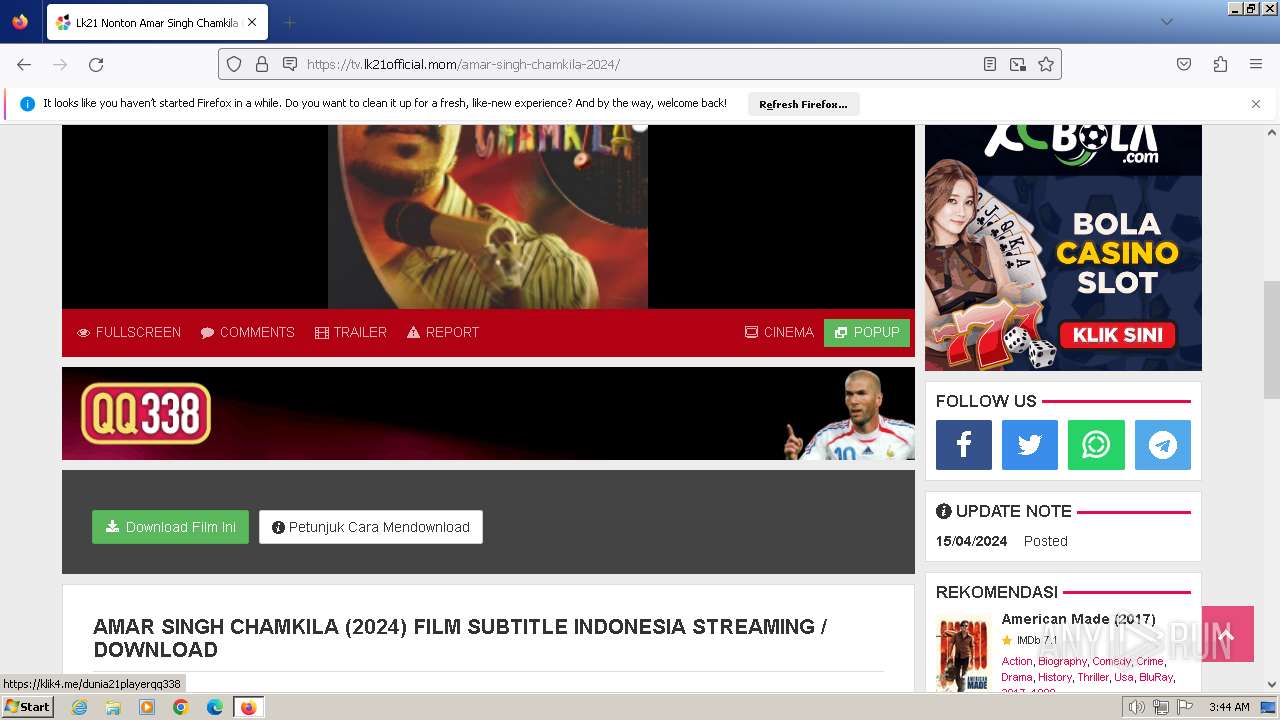Bookmark this page with the star
The width and height of the screenshot is (1280, 720).
[1046, 64]
